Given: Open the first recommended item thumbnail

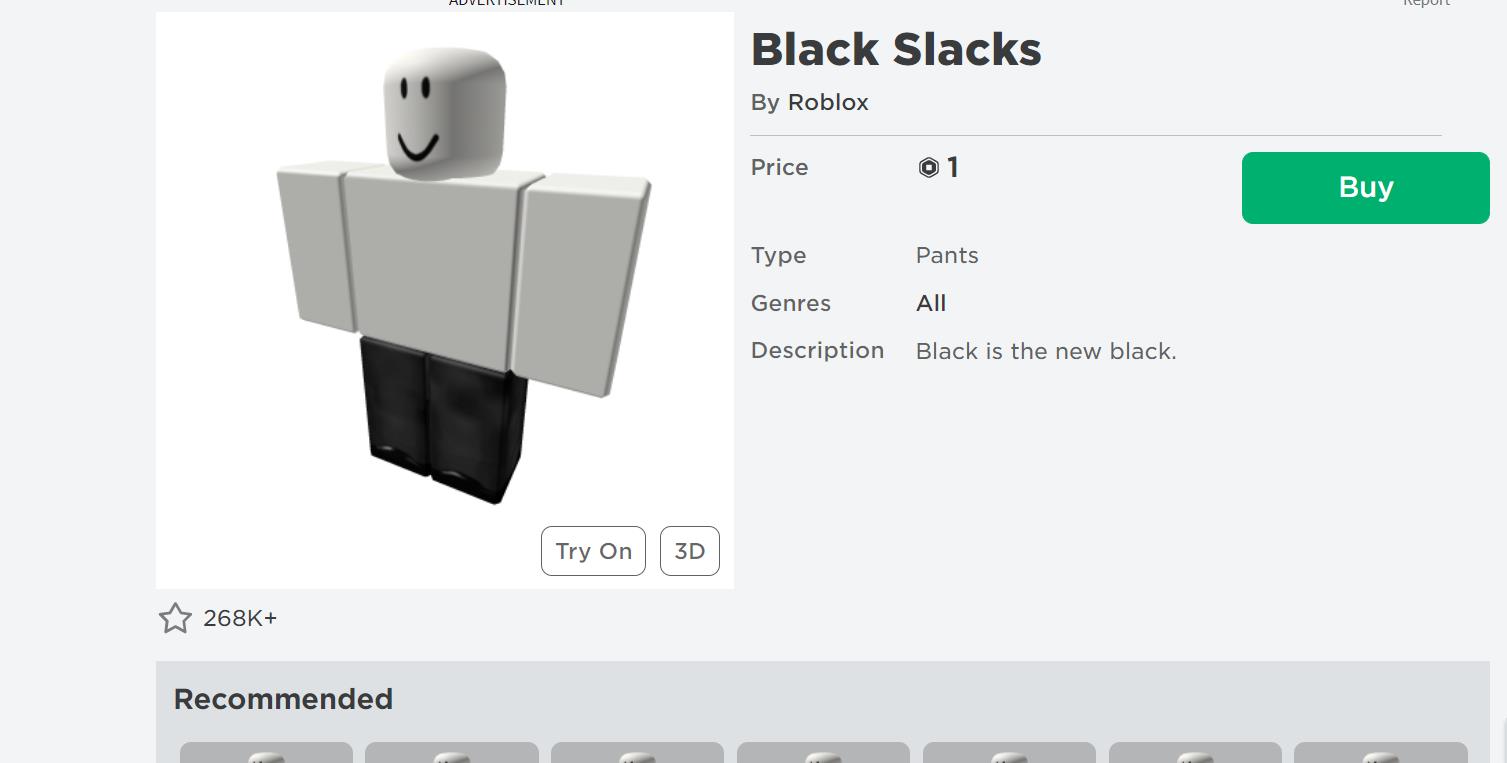Looking at the screenshot, I should click(266, 752).
